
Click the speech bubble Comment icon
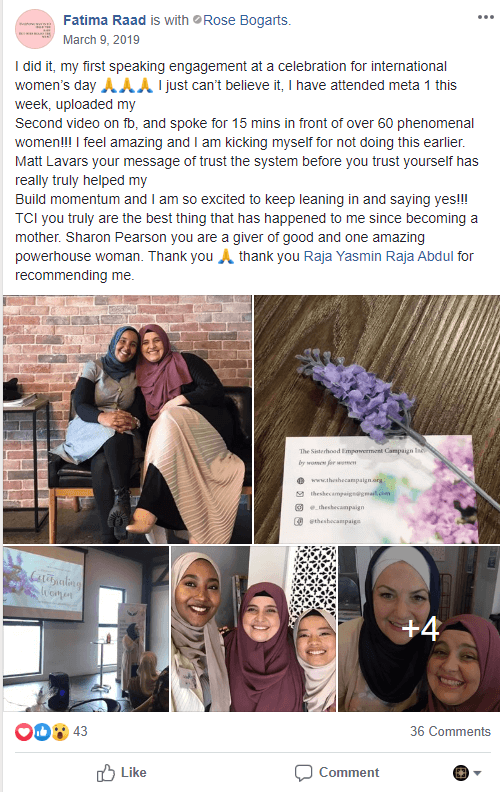click(303, 773)
